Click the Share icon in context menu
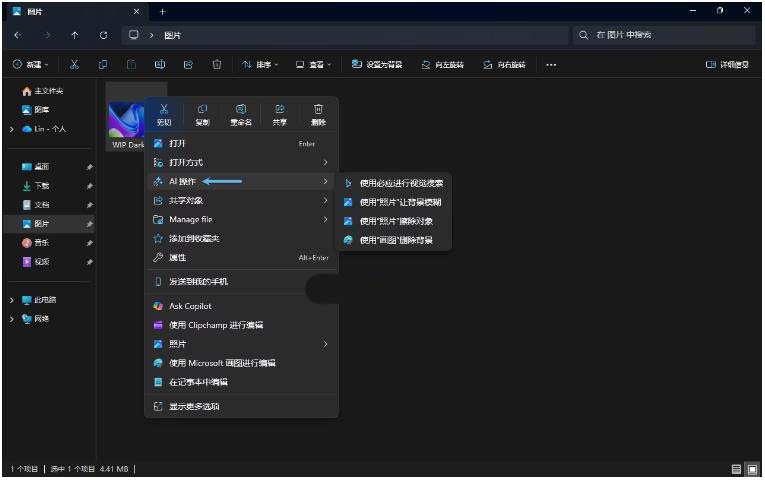Screen dimensions: 765x480 (280, 109)
